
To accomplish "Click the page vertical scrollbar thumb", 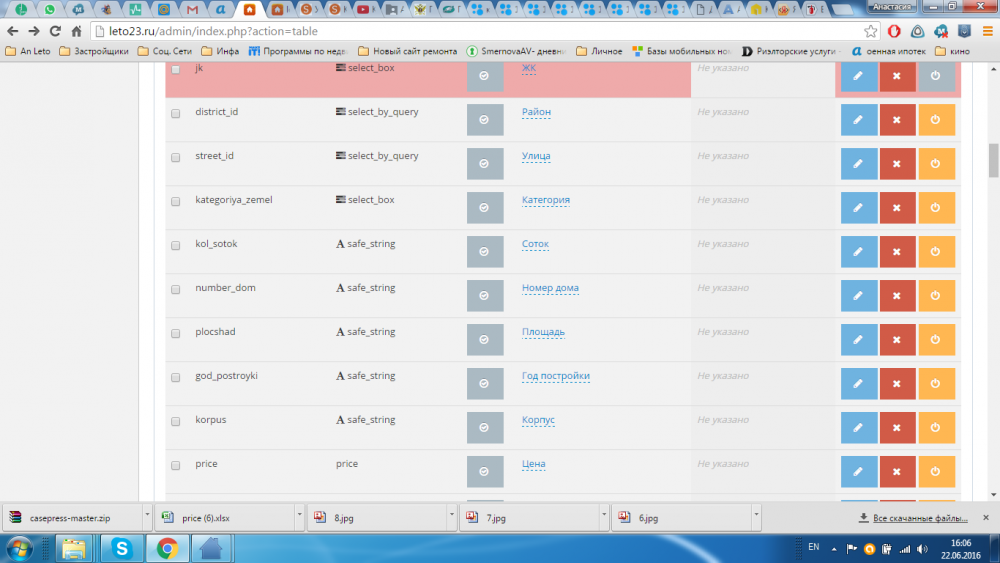I will (993, 160).
